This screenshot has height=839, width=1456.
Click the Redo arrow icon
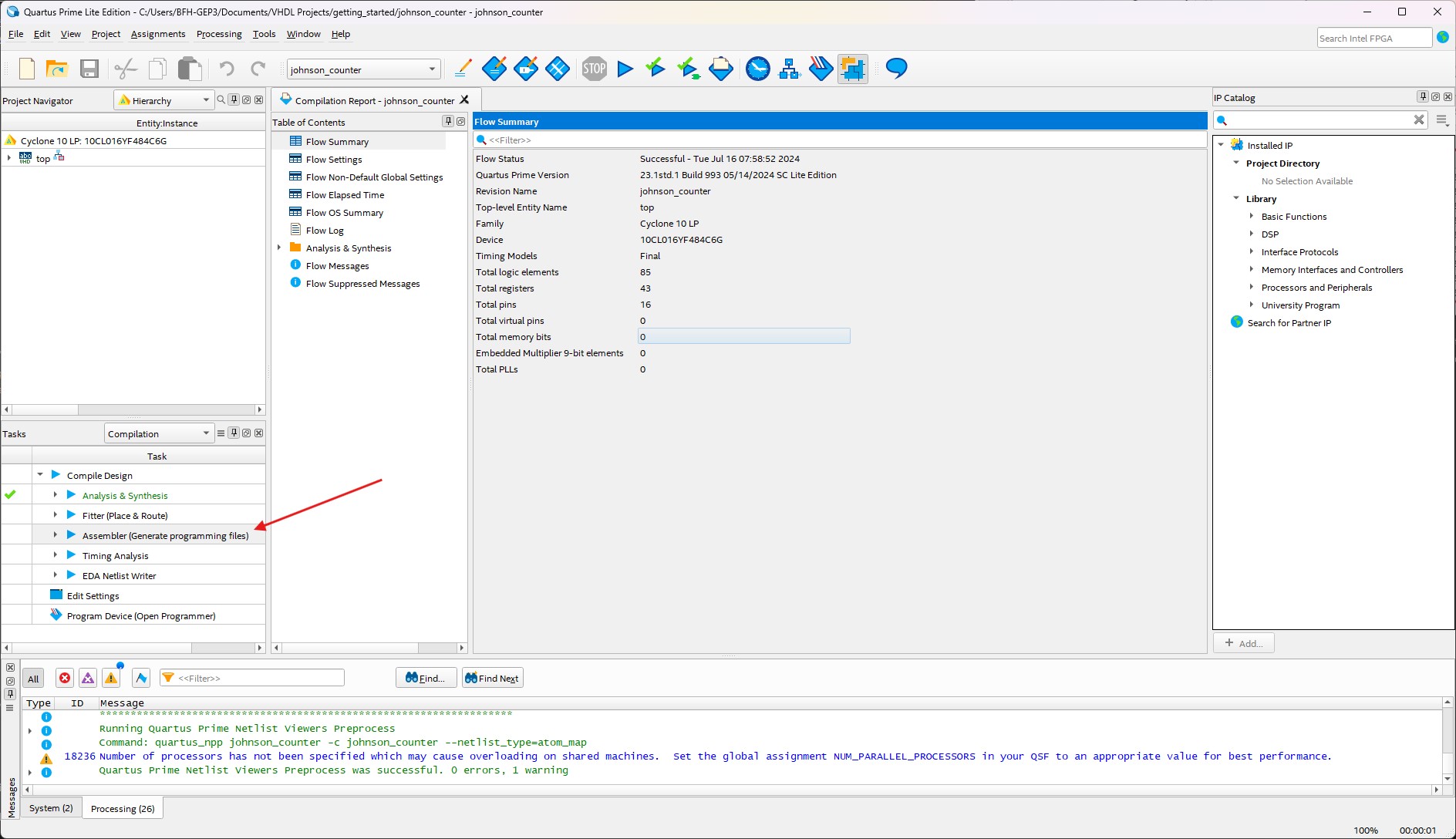tap(258, 69)
